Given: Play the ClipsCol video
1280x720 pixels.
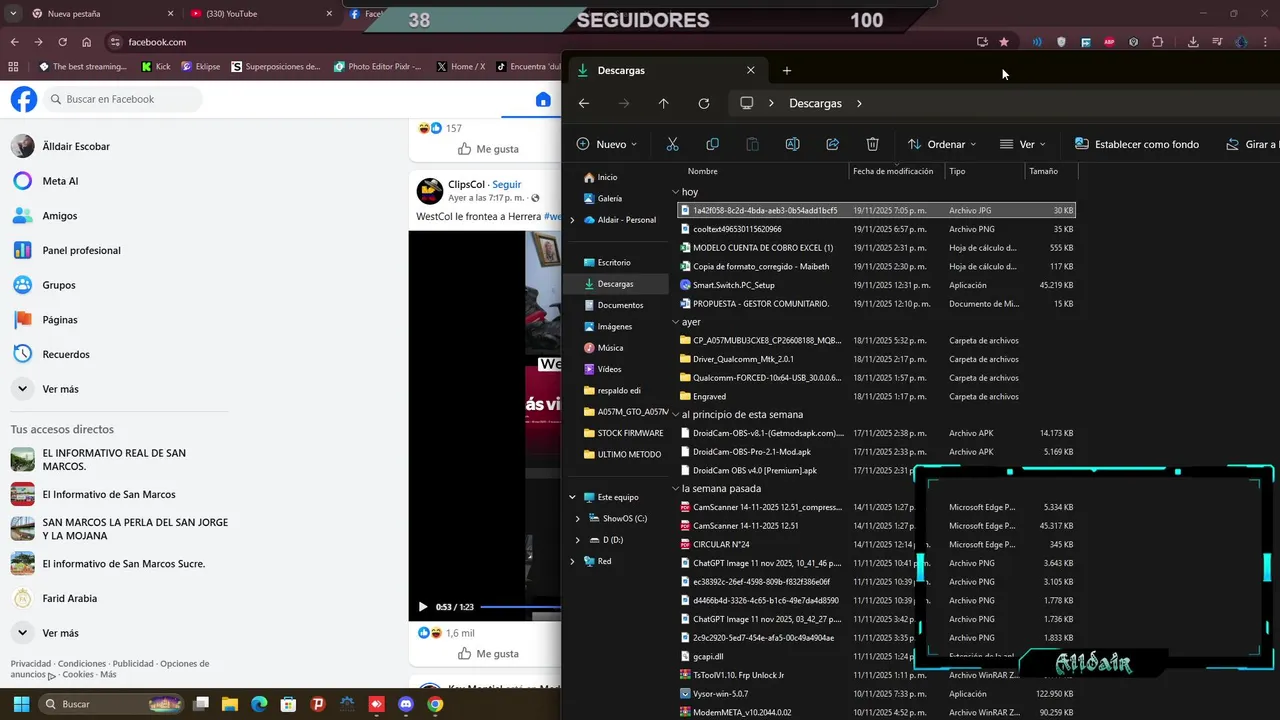Looking at the screenshot, I should [422, 607].
